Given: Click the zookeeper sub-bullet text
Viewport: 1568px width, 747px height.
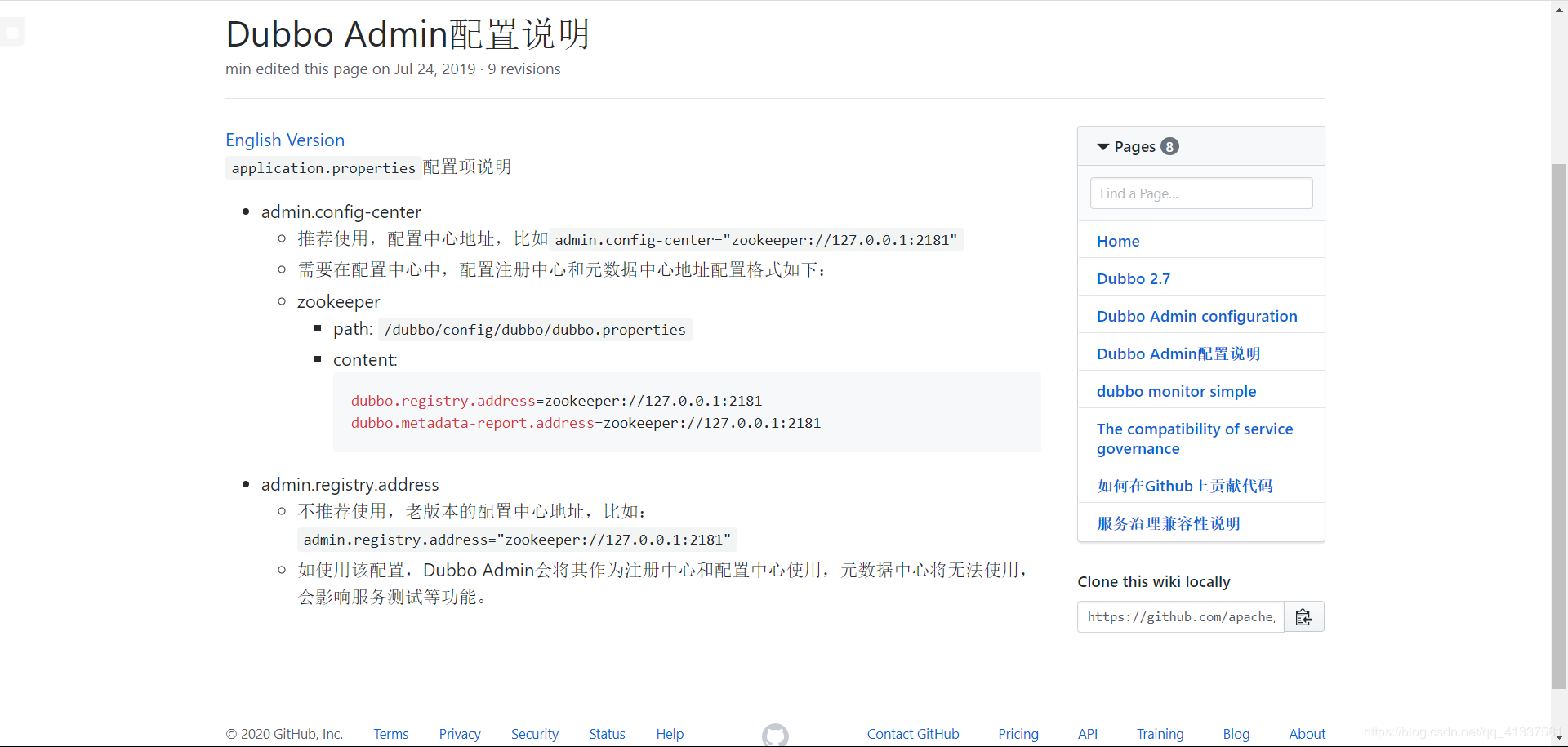Looking at the screenshot, I should point(338,302).
